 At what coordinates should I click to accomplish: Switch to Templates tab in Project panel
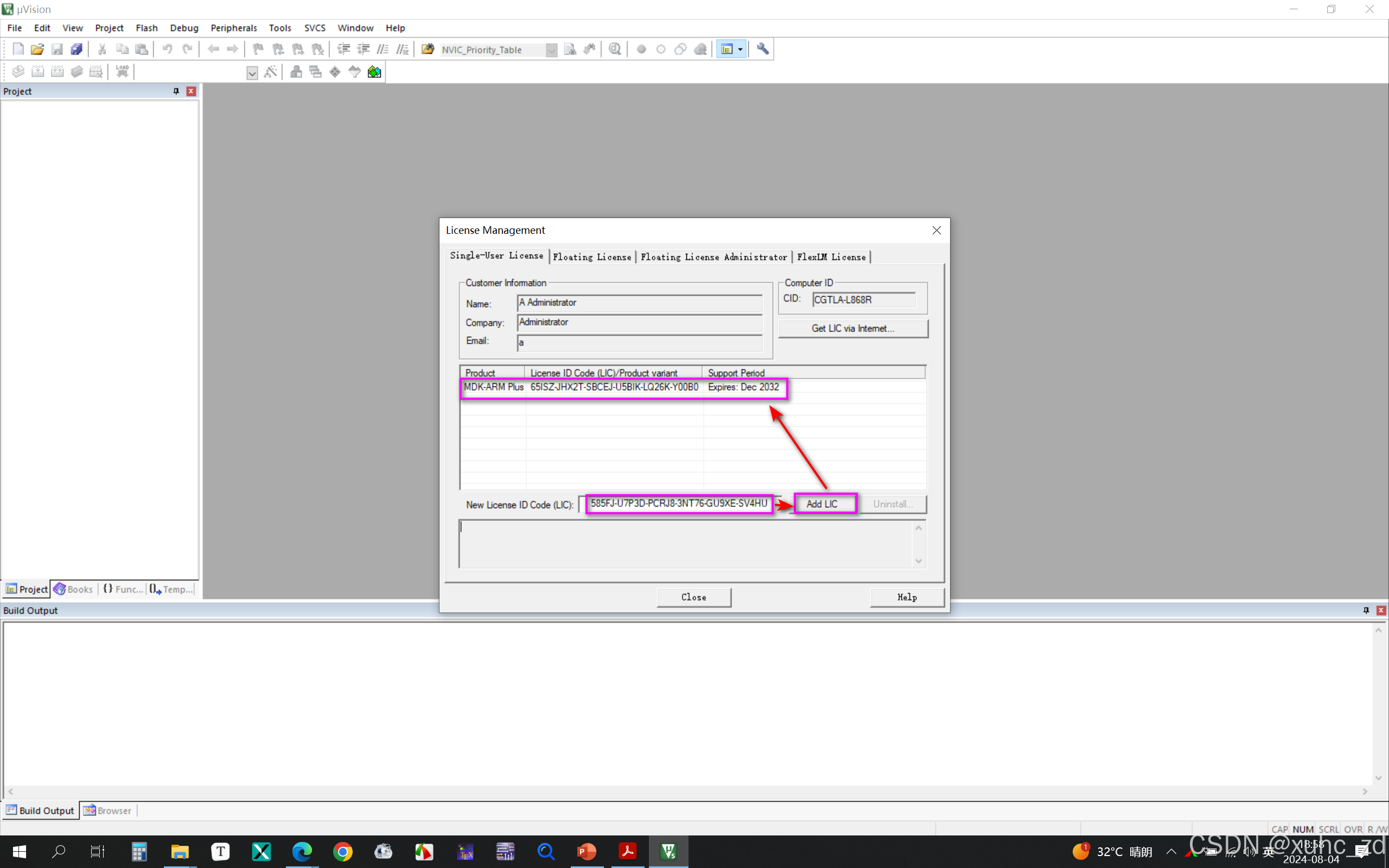coord(171,589)
